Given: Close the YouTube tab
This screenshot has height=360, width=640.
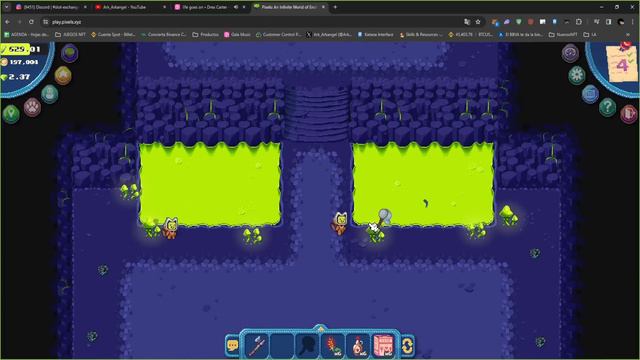Looking at the screenshot, I should (164, 7).
